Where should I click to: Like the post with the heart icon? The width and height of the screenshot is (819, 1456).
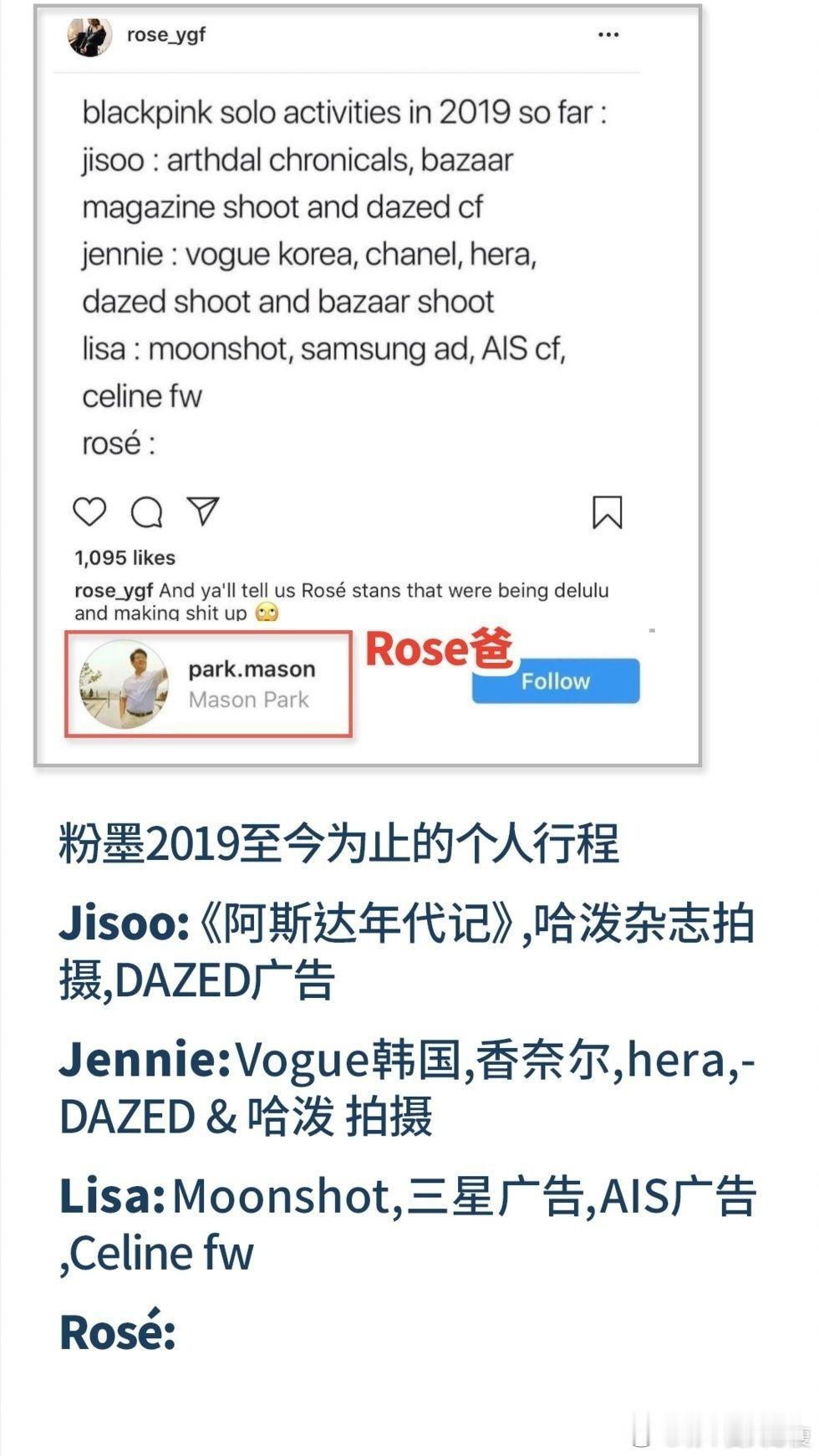point(89,512)
